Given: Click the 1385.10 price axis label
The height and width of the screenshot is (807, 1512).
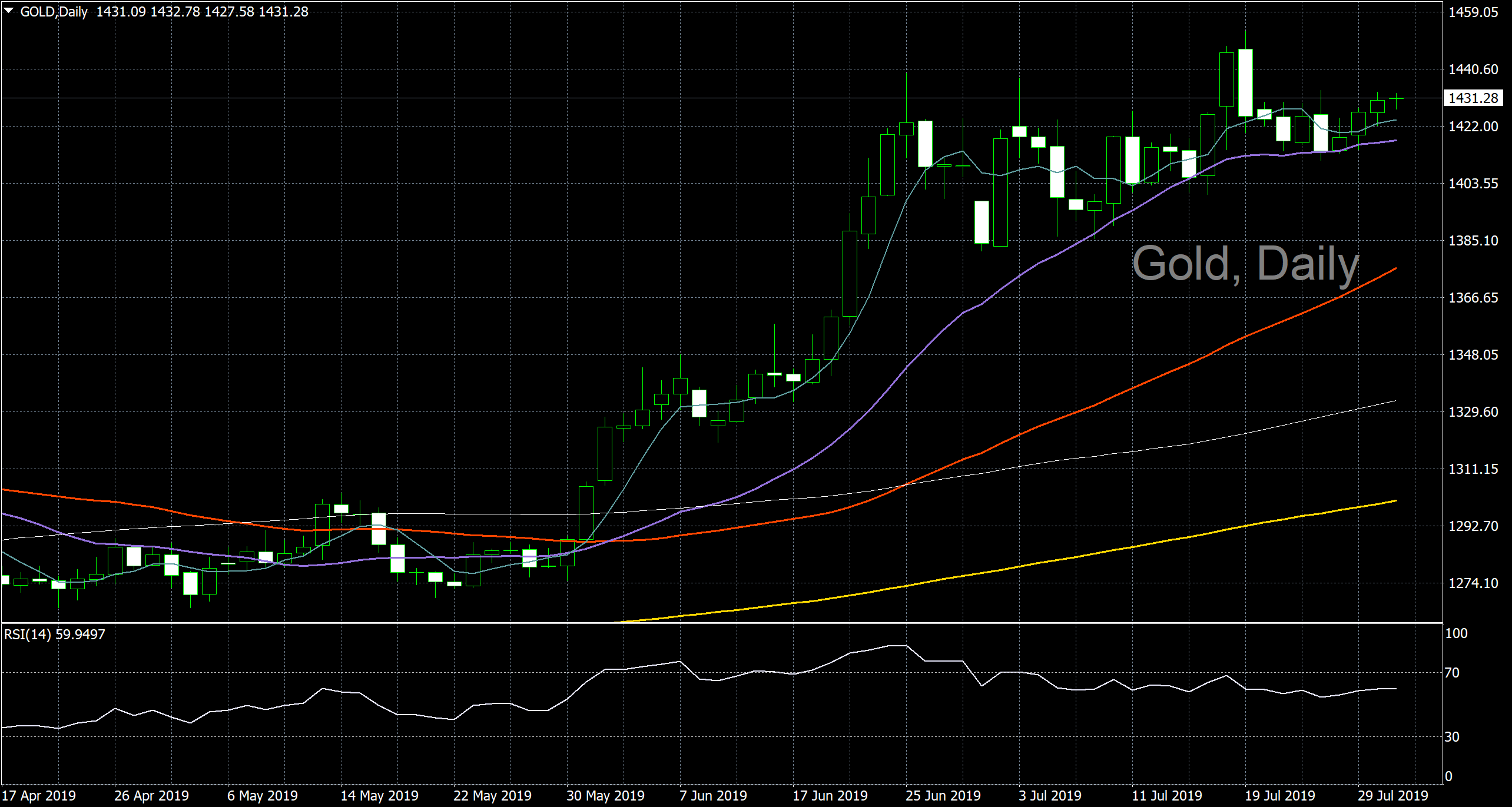Looking at the screenshot, I should pyautogui.click(x=1473, y=241).
